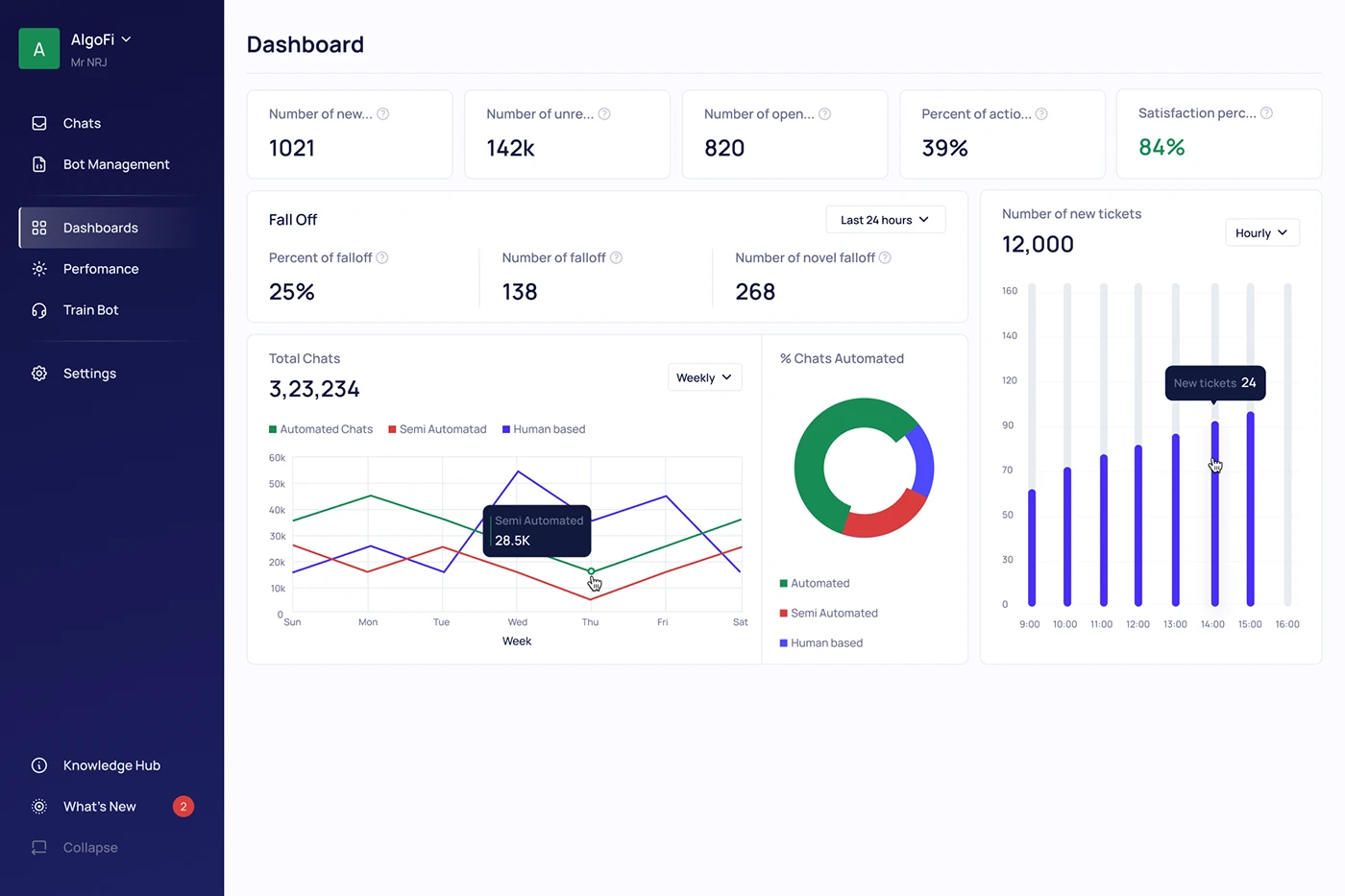Open Chats from the sidebar
Screen dimensions: 1345x896
(82, 124)
